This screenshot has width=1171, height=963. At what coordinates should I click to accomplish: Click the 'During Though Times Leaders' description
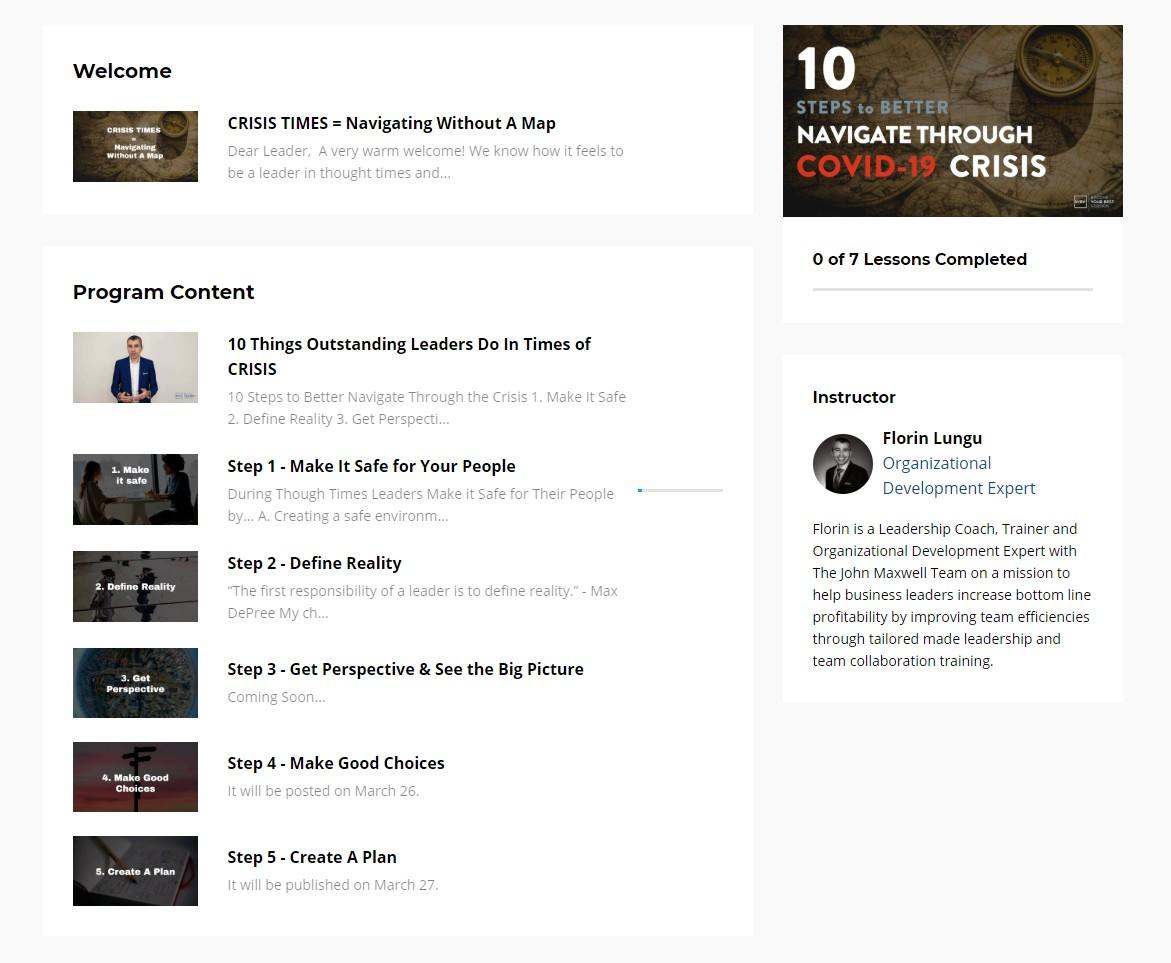click(420, 505)
